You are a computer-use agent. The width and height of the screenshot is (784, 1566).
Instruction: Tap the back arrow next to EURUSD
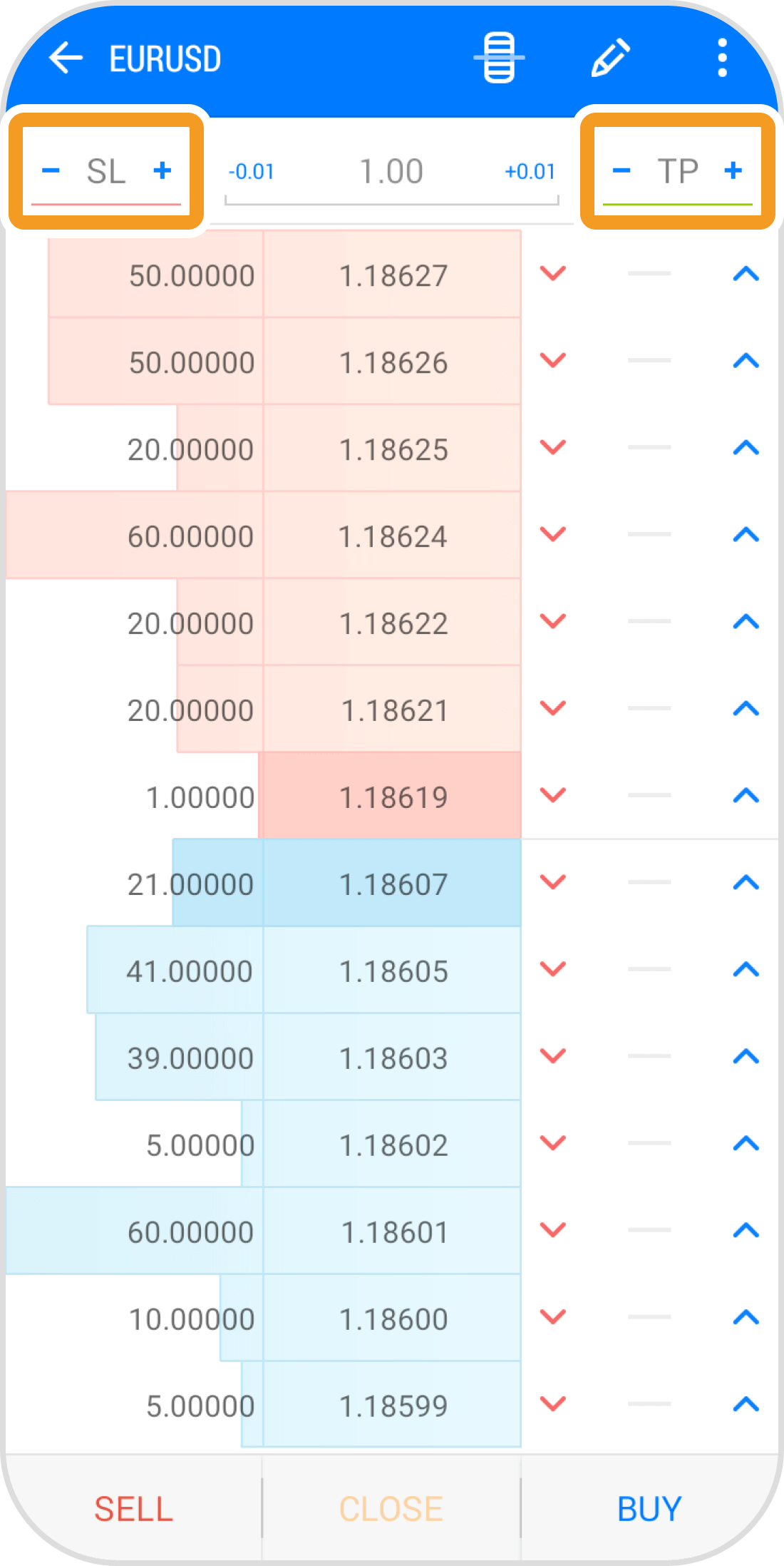tap(66, 58)
